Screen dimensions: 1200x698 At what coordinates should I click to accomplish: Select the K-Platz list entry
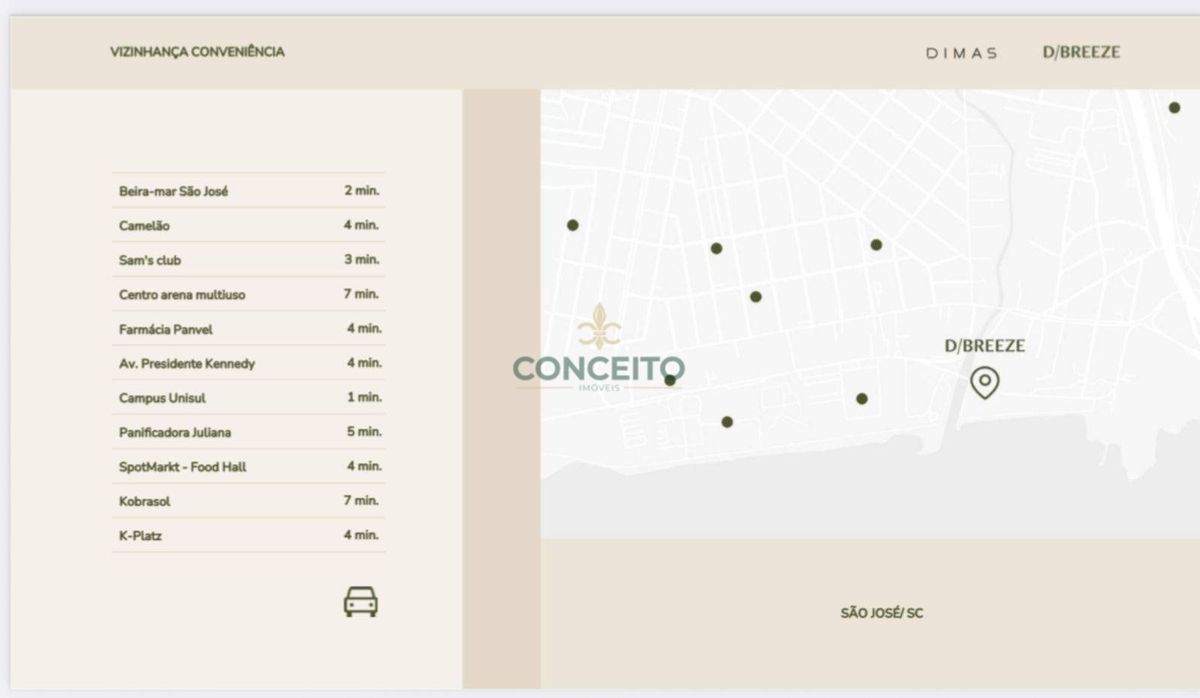pyautogui.click(x=248, y=535)
